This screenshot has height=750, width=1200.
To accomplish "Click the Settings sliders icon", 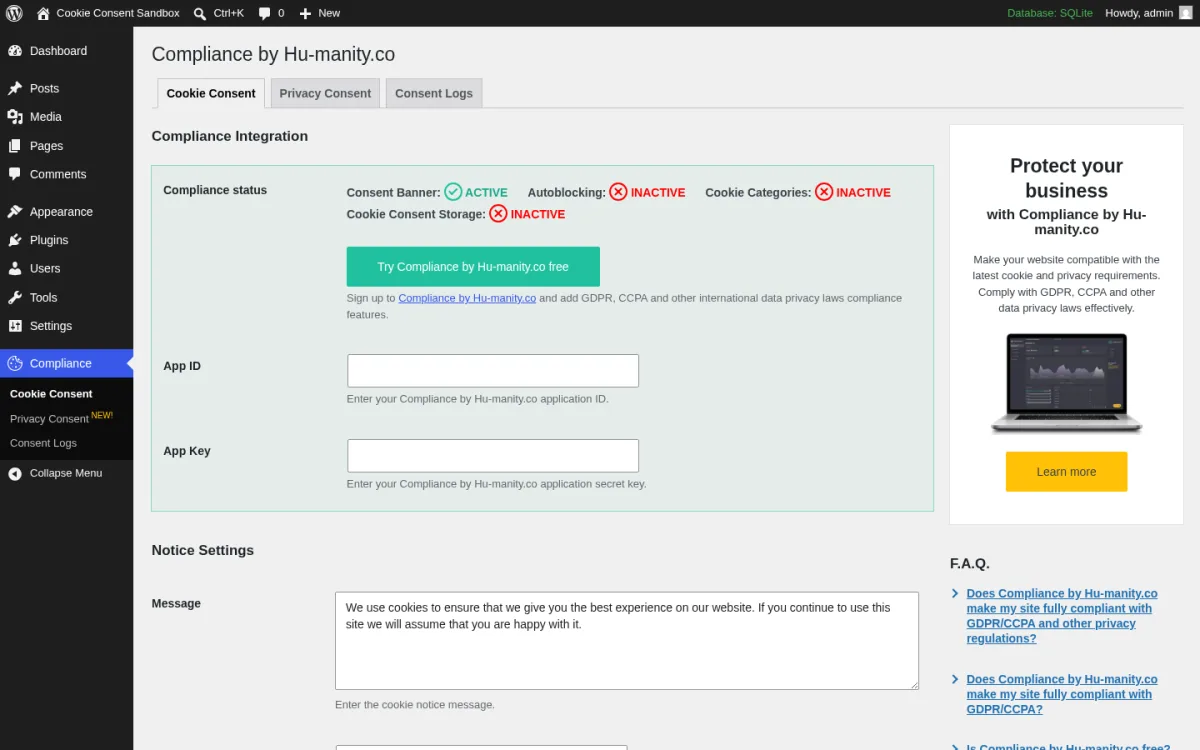I will coord(15,326).
